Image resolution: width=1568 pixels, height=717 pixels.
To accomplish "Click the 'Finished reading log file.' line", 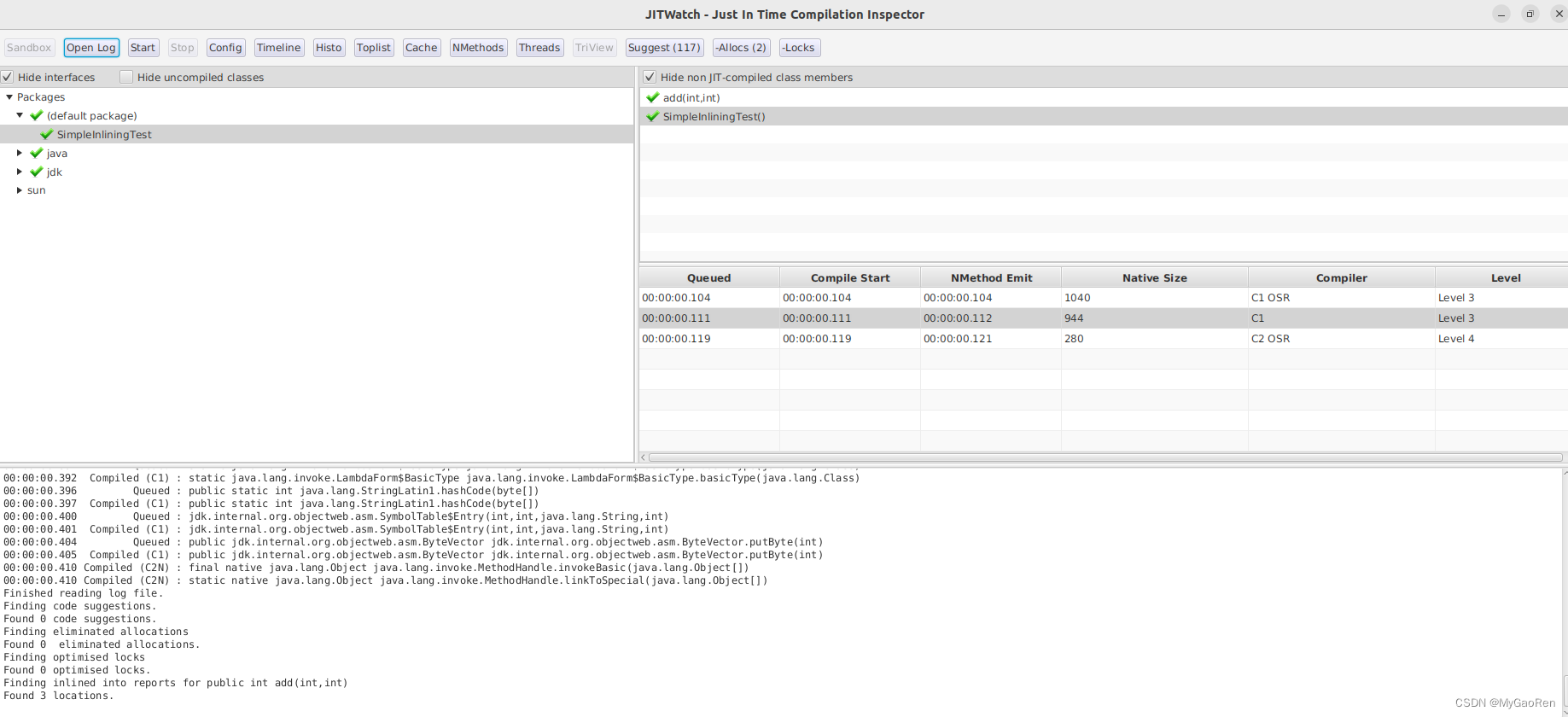I will tap(84, 593).
